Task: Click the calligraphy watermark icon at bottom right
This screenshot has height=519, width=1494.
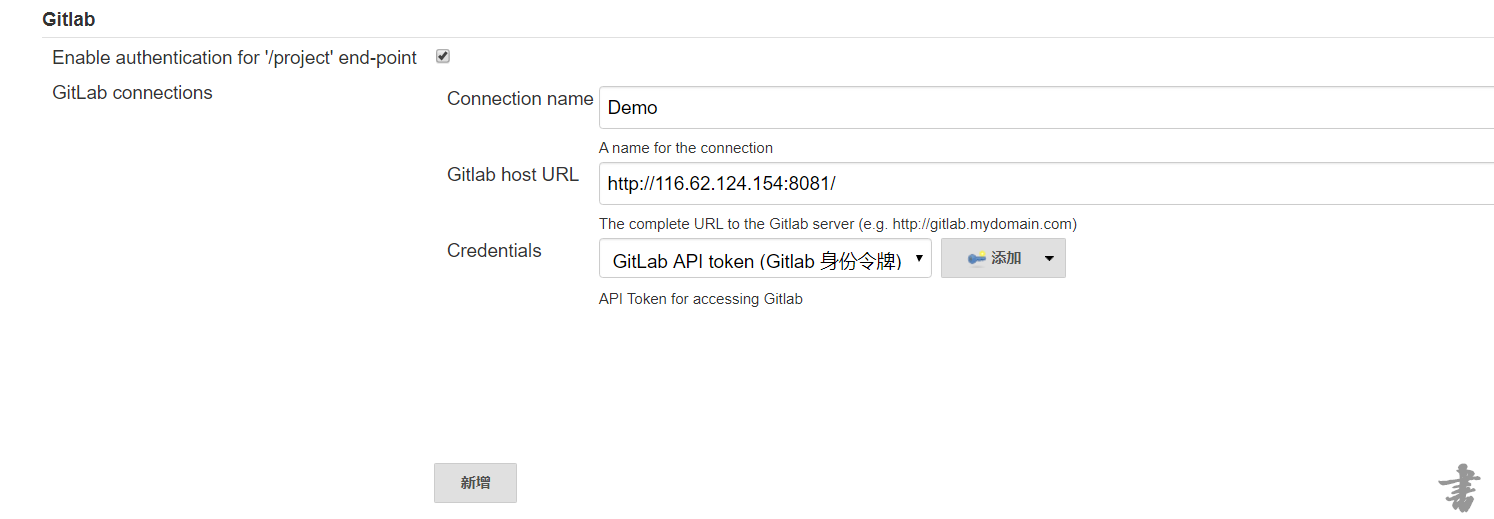Action: tap(1459, 488)
